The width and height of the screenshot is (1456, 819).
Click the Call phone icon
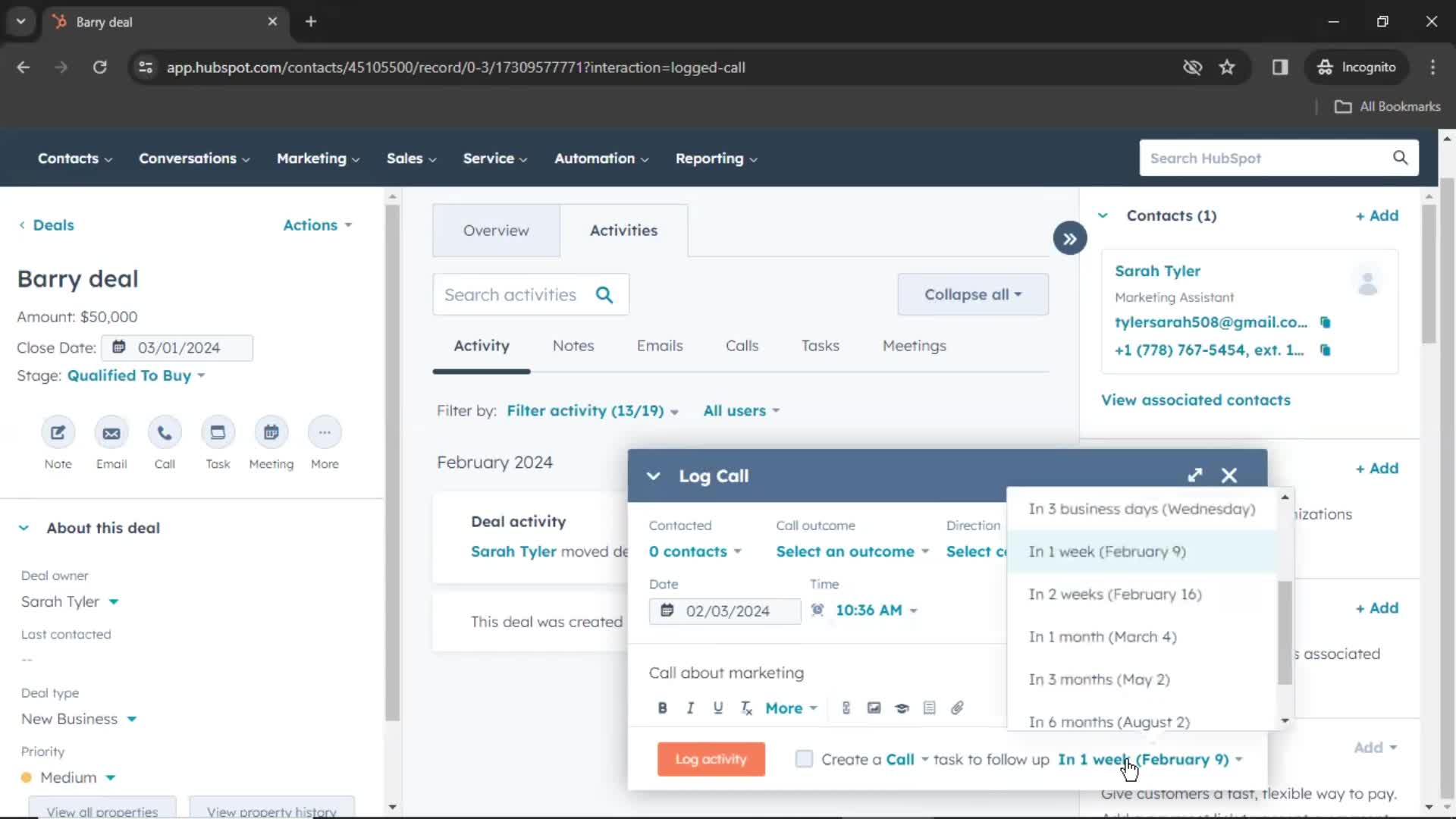pyautogui.click(x=165, y=433)
